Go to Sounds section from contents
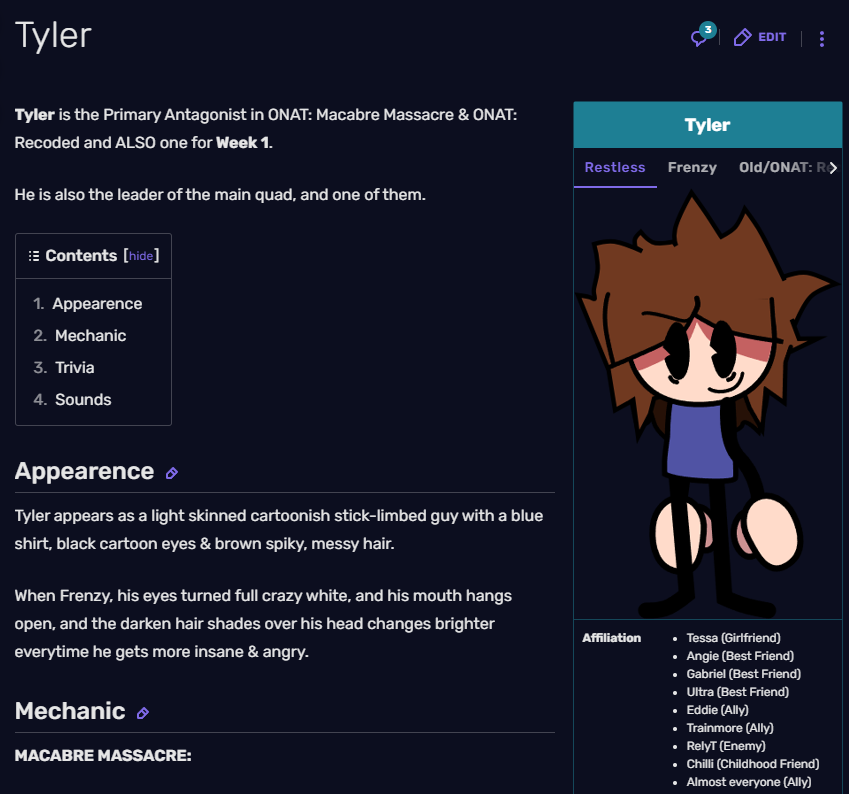Image resolution: width=849 pixels, height=794 pixels. coord(83,400)
